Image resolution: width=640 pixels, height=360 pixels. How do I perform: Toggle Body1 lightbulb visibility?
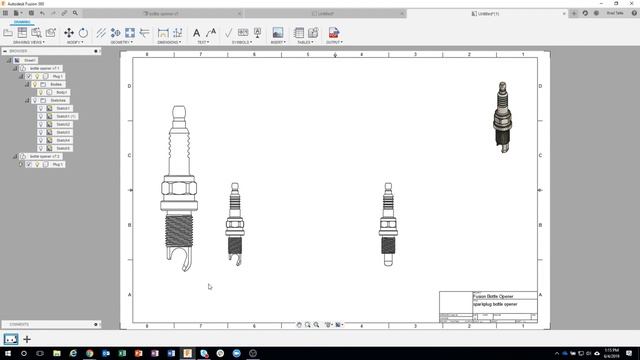[x=41, y=92]
